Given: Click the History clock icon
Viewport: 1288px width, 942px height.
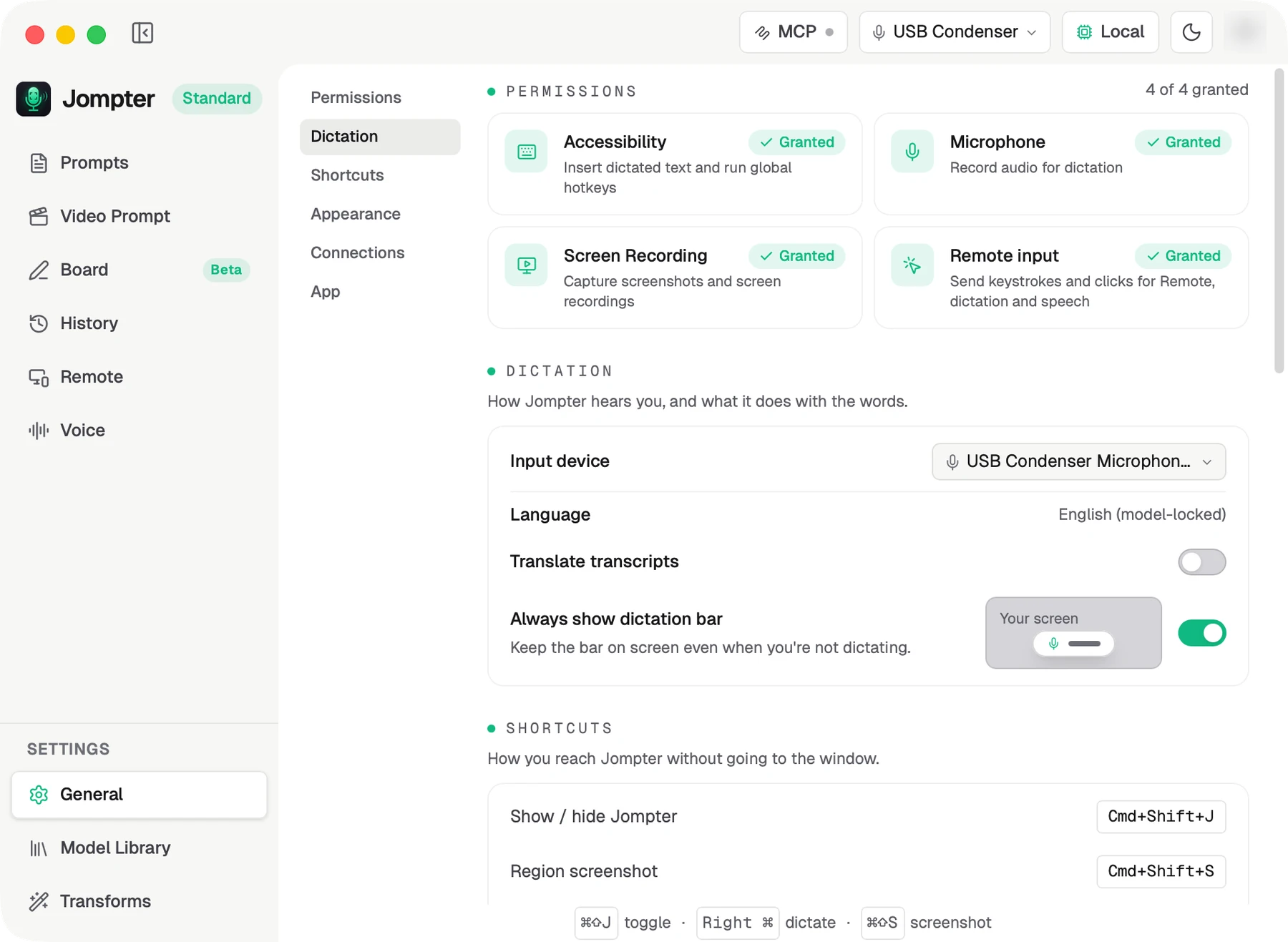Looking at the screenshot, I should tap(39, 323).
